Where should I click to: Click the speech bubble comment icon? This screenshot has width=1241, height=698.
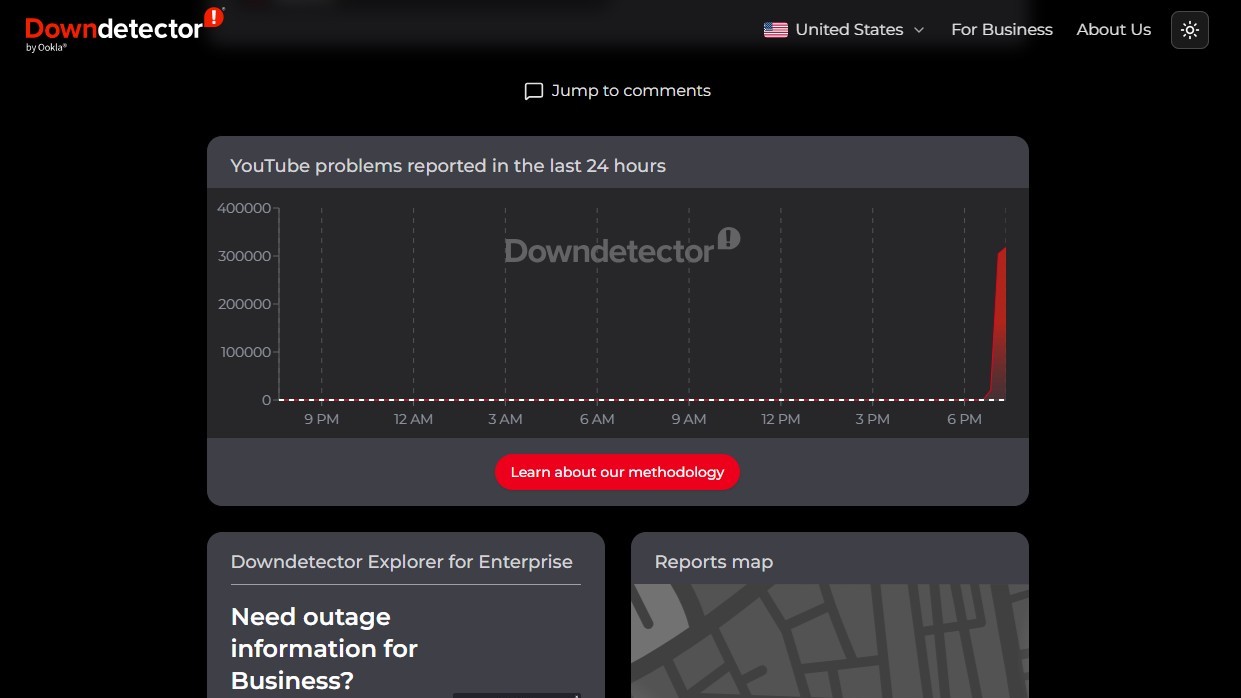tap(533, 91)
